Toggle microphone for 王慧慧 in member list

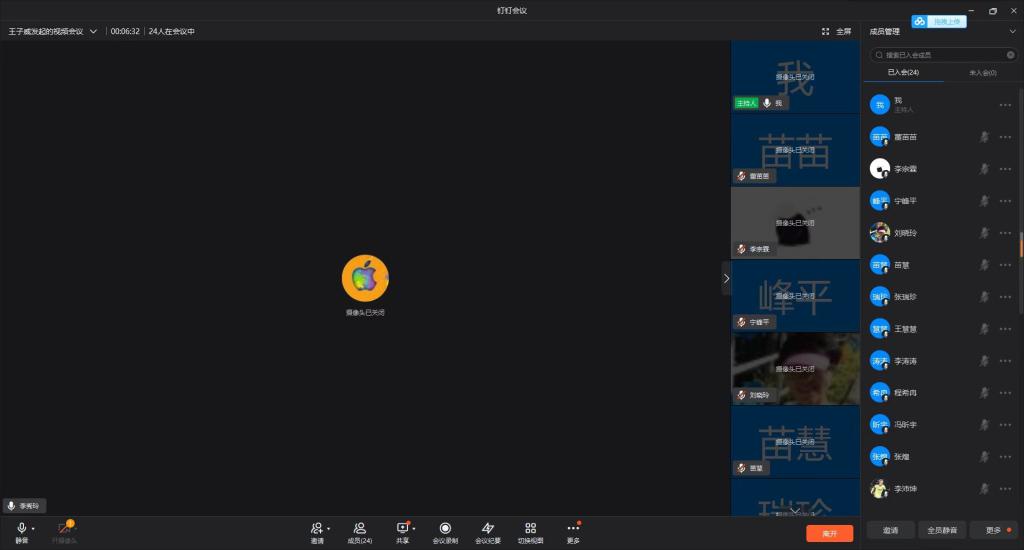984,329
